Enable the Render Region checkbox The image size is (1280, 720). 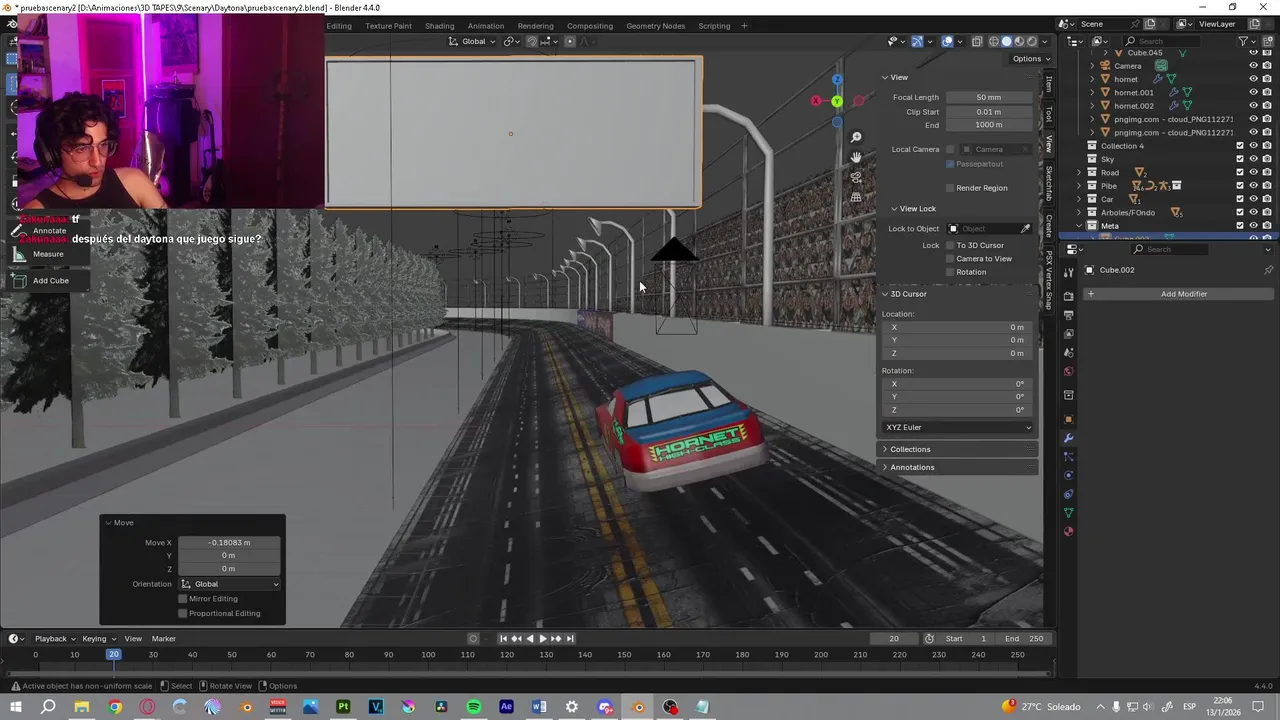point(950,188)
